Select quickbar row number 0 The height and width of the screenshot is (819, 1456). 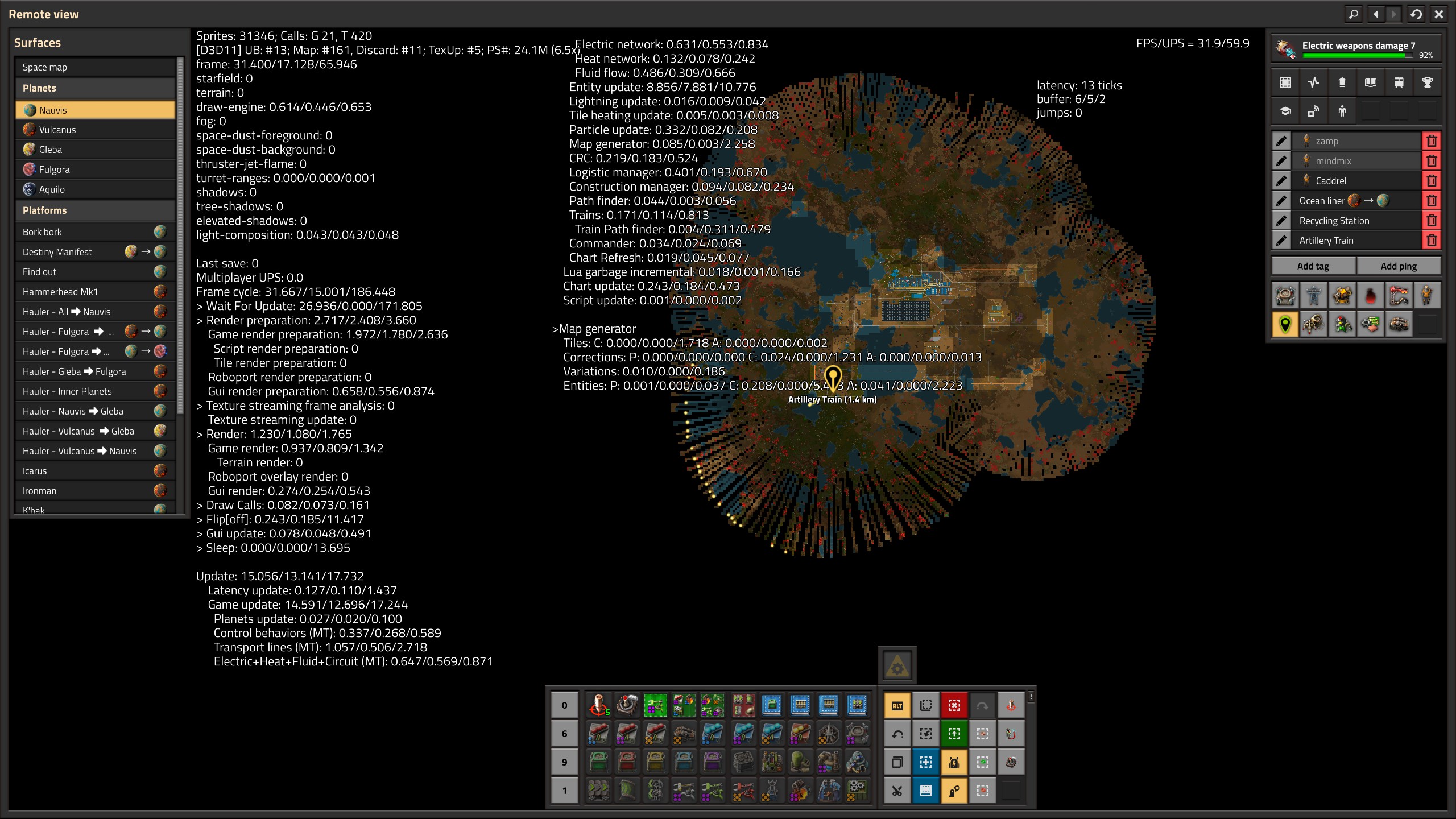click(x=565, y=705)
